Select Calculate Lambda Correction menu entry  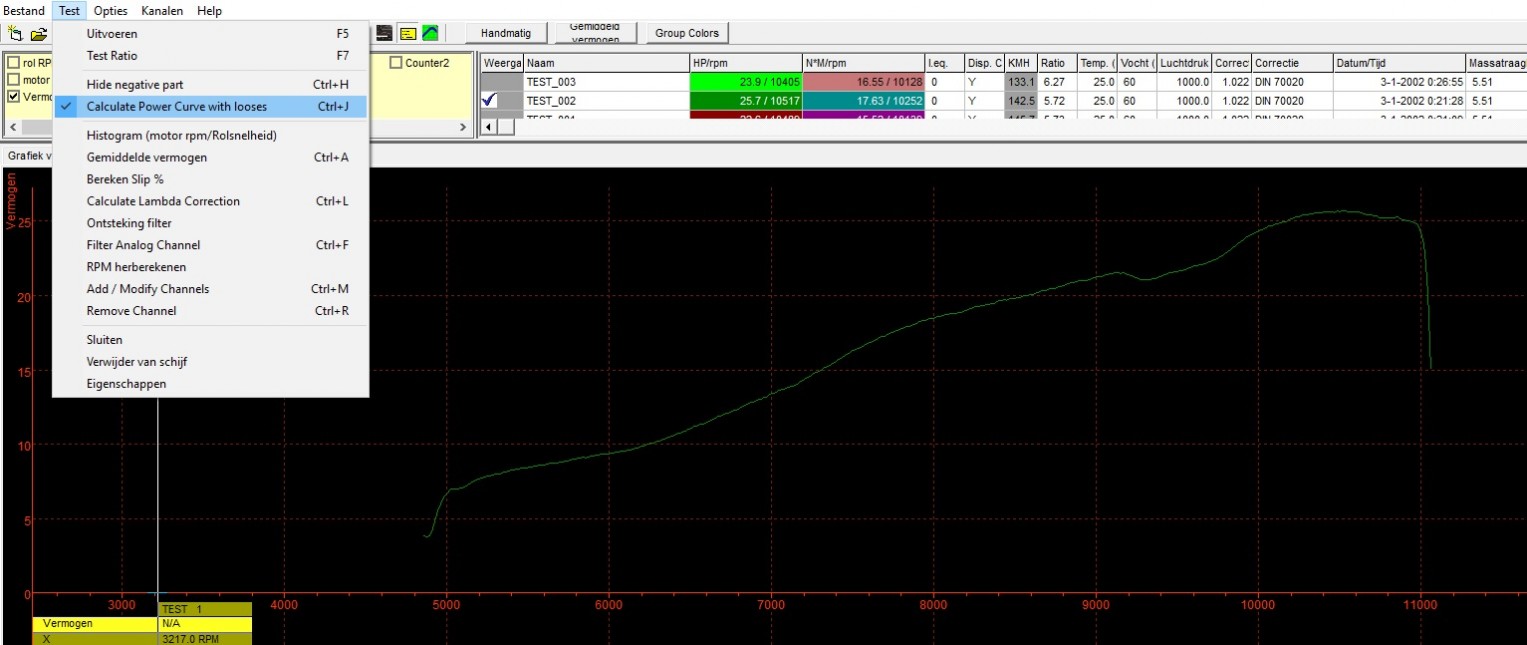tap(163, 201)
